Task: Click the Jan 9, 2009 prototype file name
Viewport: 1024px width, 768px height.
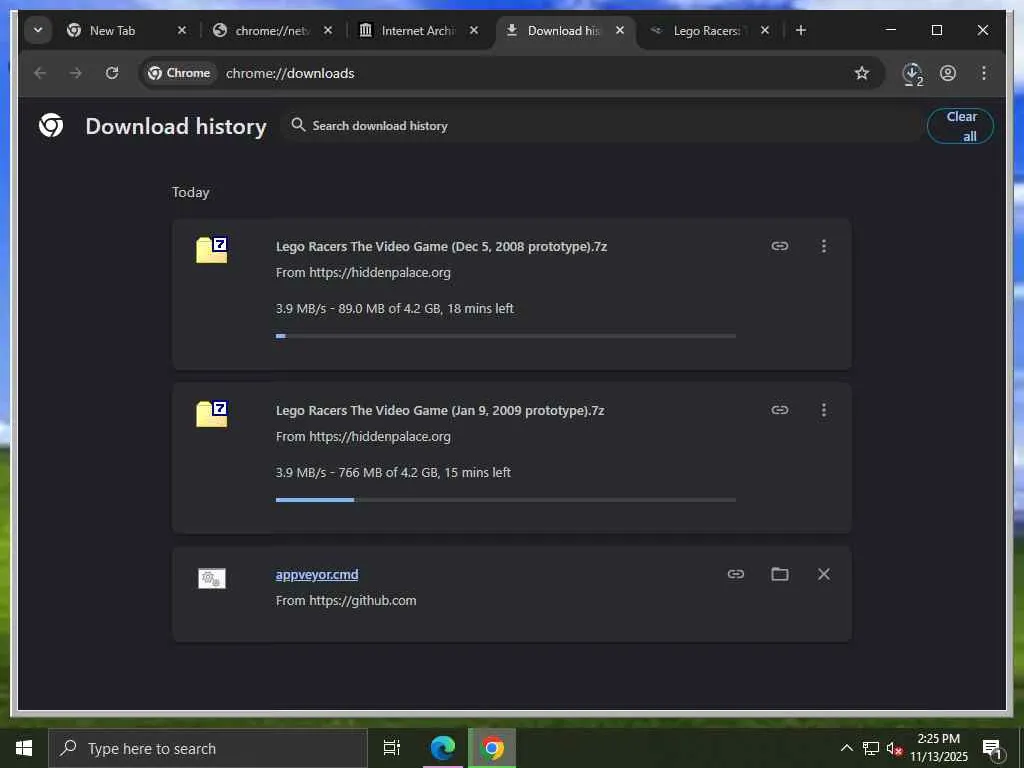Action: (x=440, y=411)
